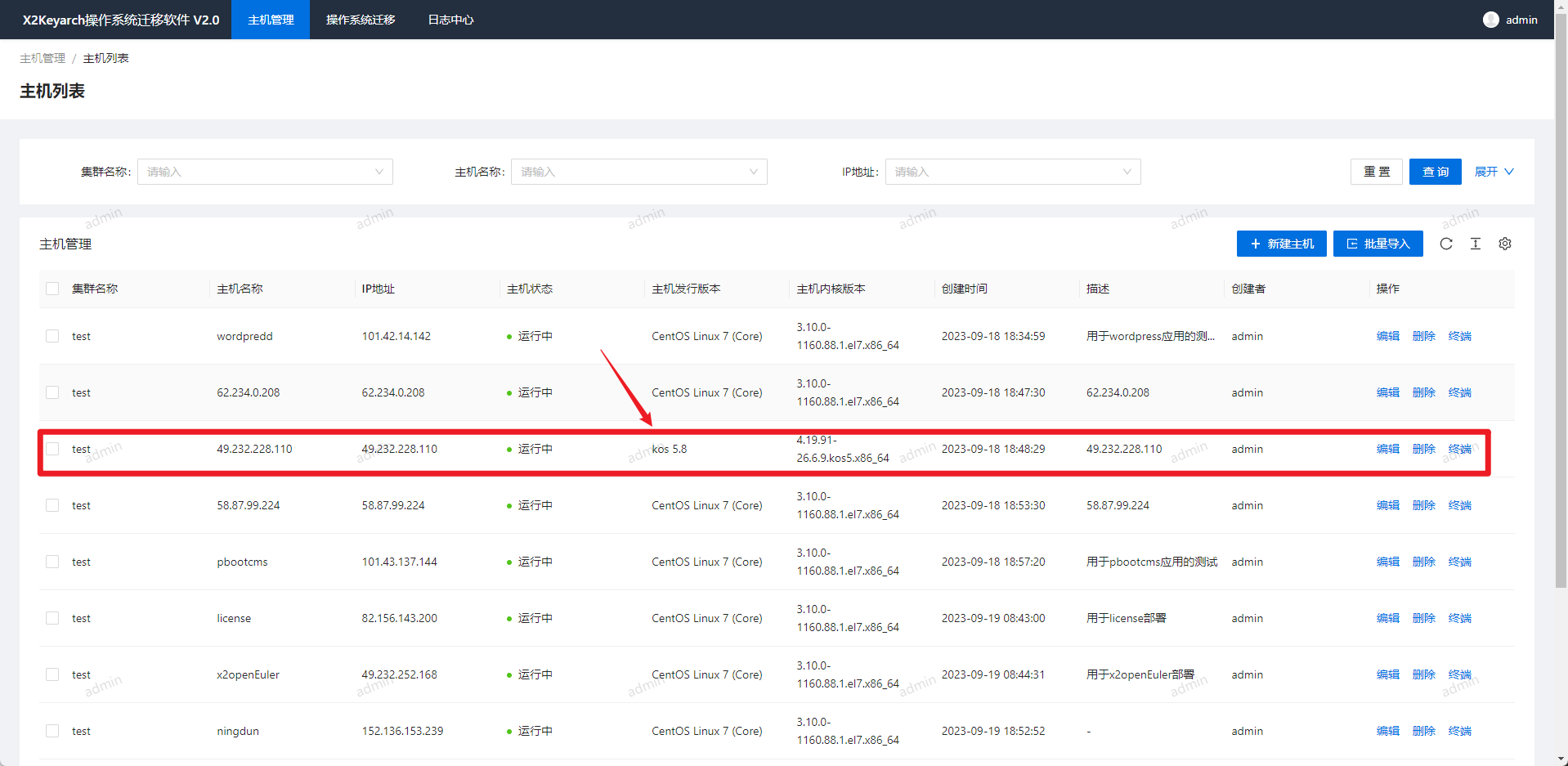Click 主机管理 breadcrumb link
The height and width of the screenshot is (766, 1568).
43,58
